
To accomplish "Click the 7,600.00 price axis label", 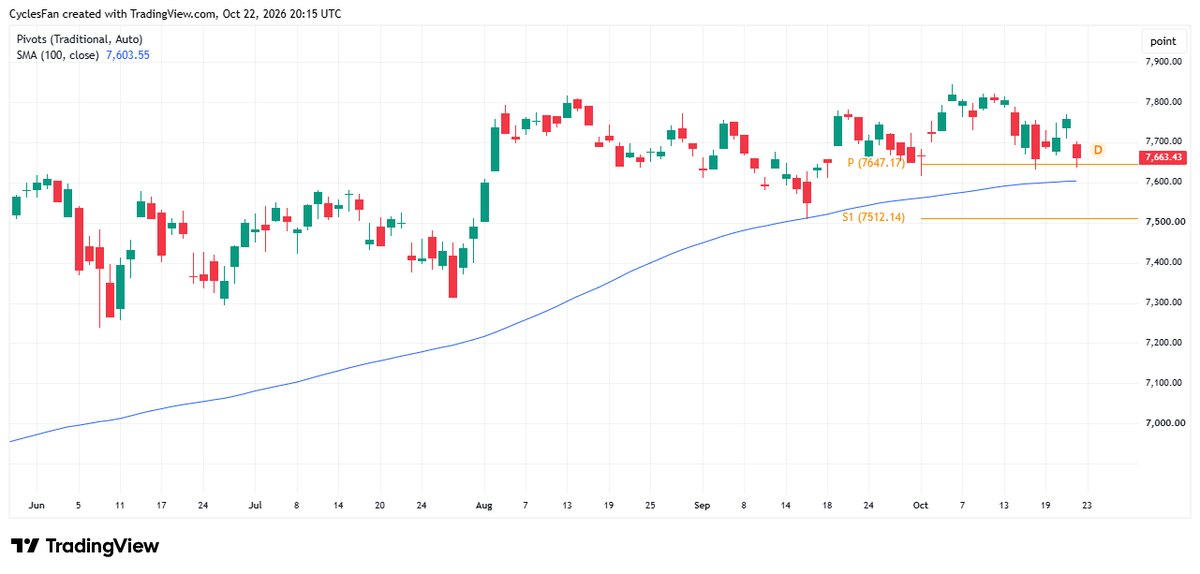I will coord(1164,182).
